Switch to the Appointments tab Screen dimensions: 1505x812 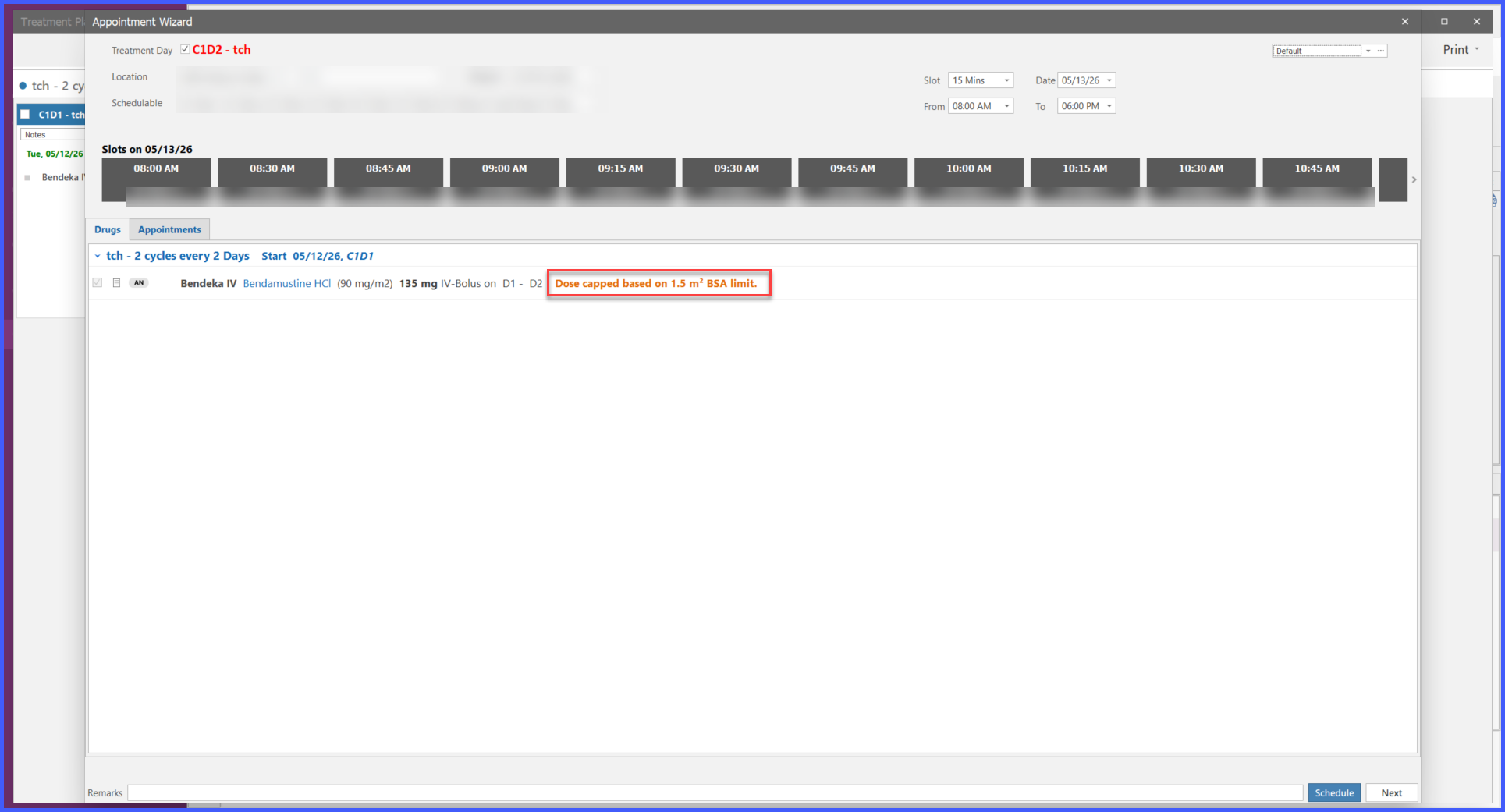click(169, 229)
